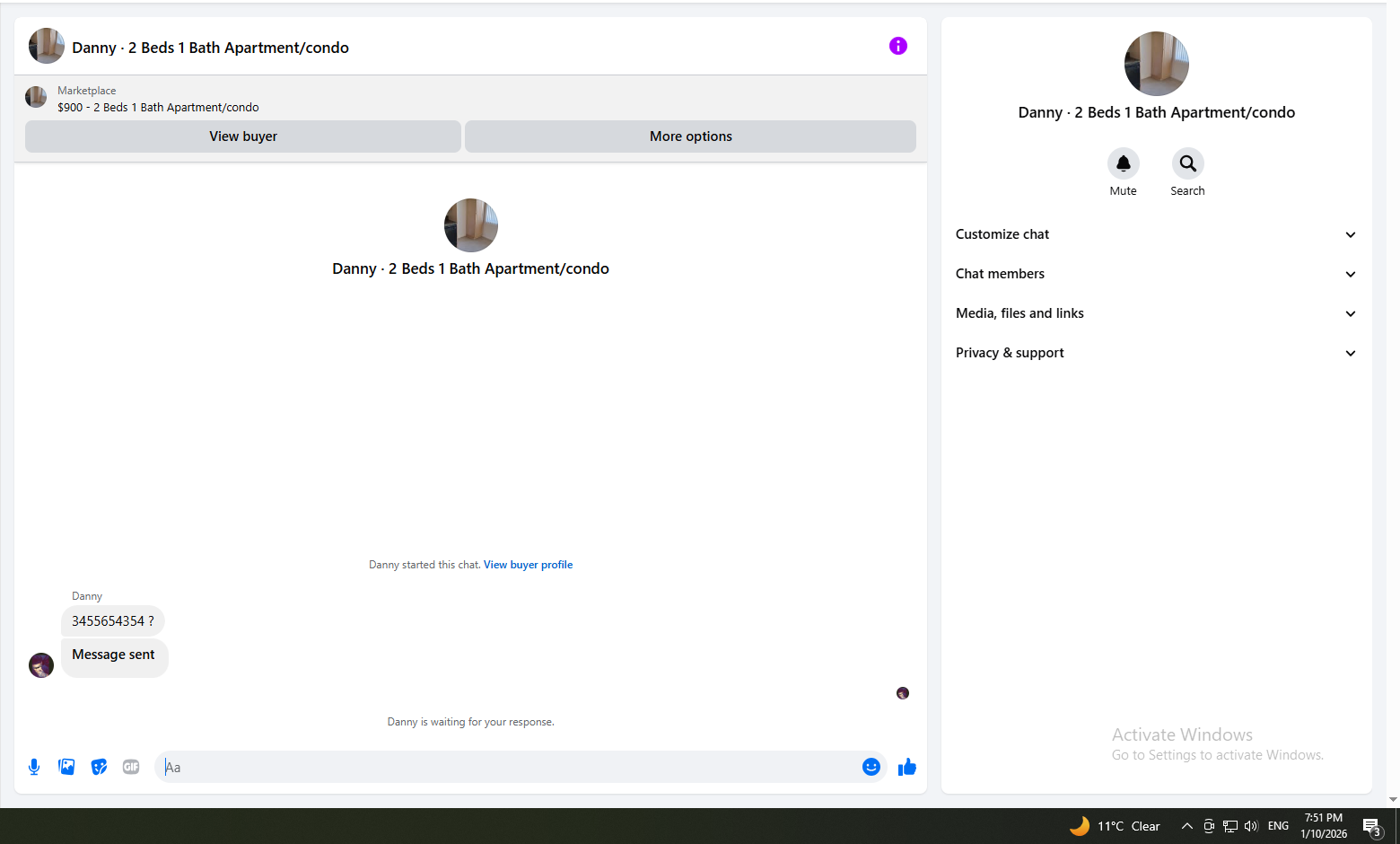Send a thumbs-up like
Image resolution: width=1400 pixels, height=844 pixels.
pyautogui.click(x=907, y=767)
